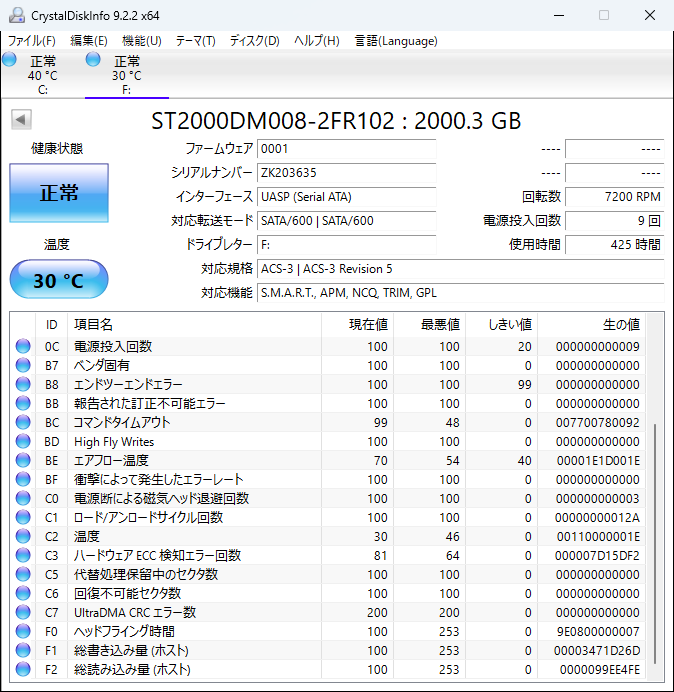Open the 機能(U) menu
674x692 pixels.
(142, 41)
